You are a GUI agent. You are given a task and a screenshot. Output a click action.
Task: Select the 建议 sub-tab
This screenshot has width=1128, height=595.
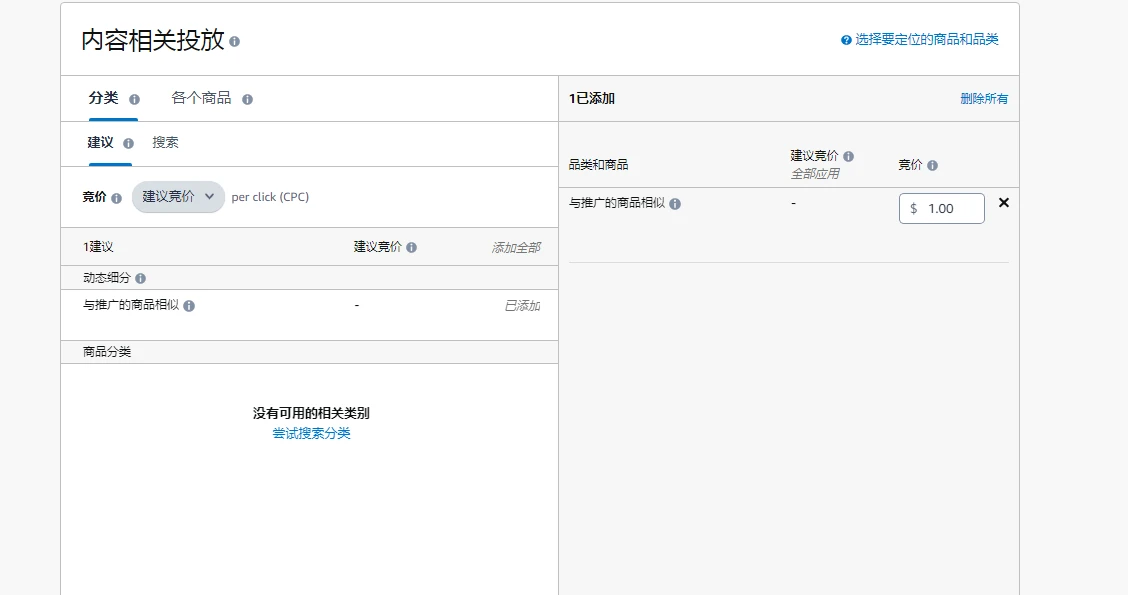pyautogui.click(x=100, y=143)
